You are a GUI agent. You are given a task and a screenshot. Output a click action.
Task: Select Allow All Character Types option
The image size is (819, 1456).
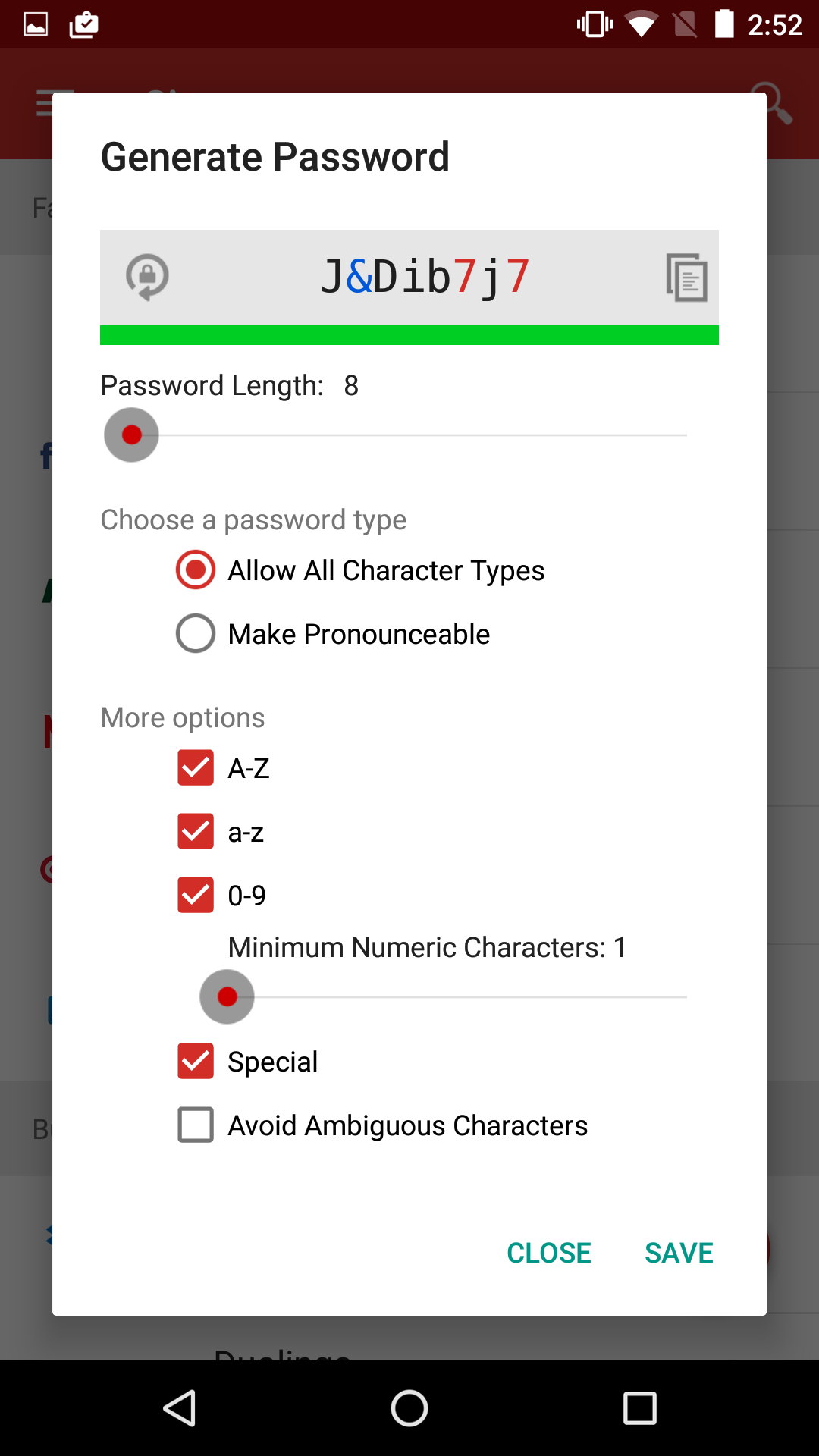coord(196,570)
